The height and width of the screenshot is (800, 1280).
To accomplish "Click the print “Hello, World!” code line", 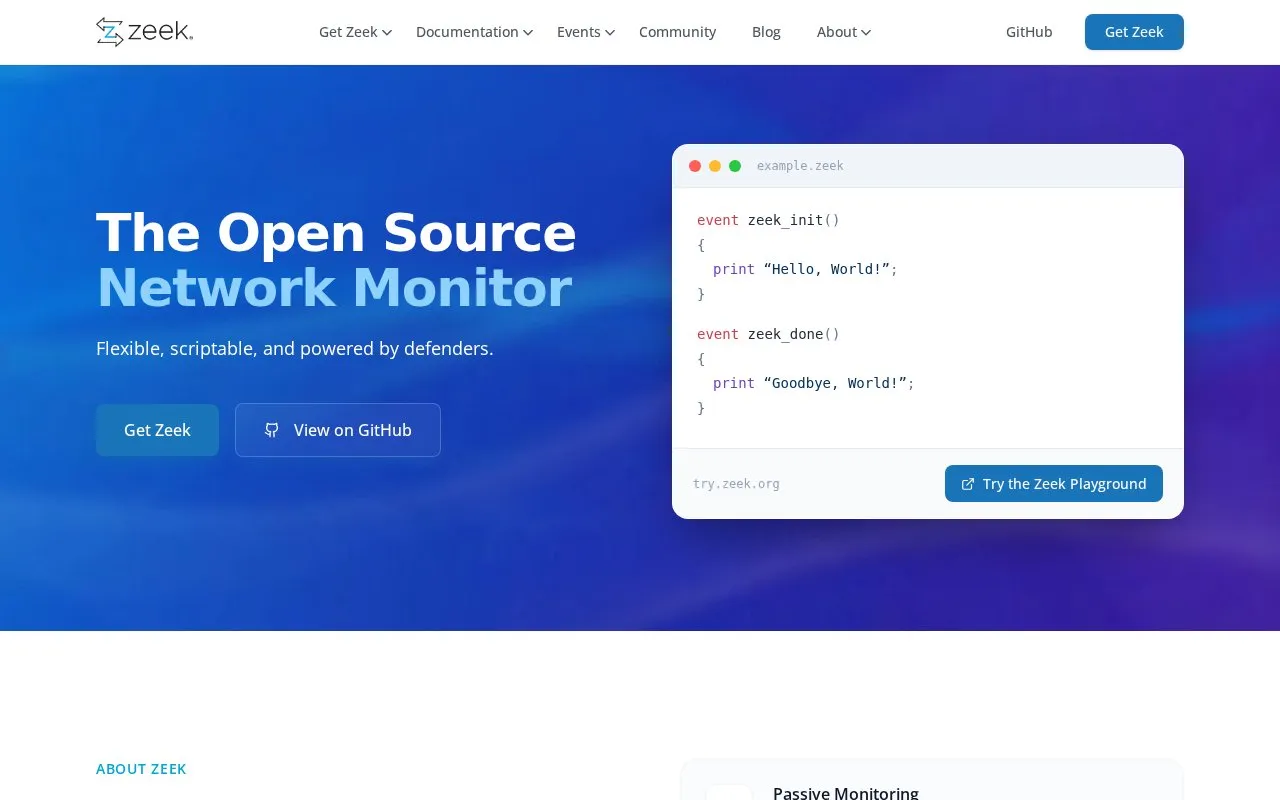I will [805, 269].
